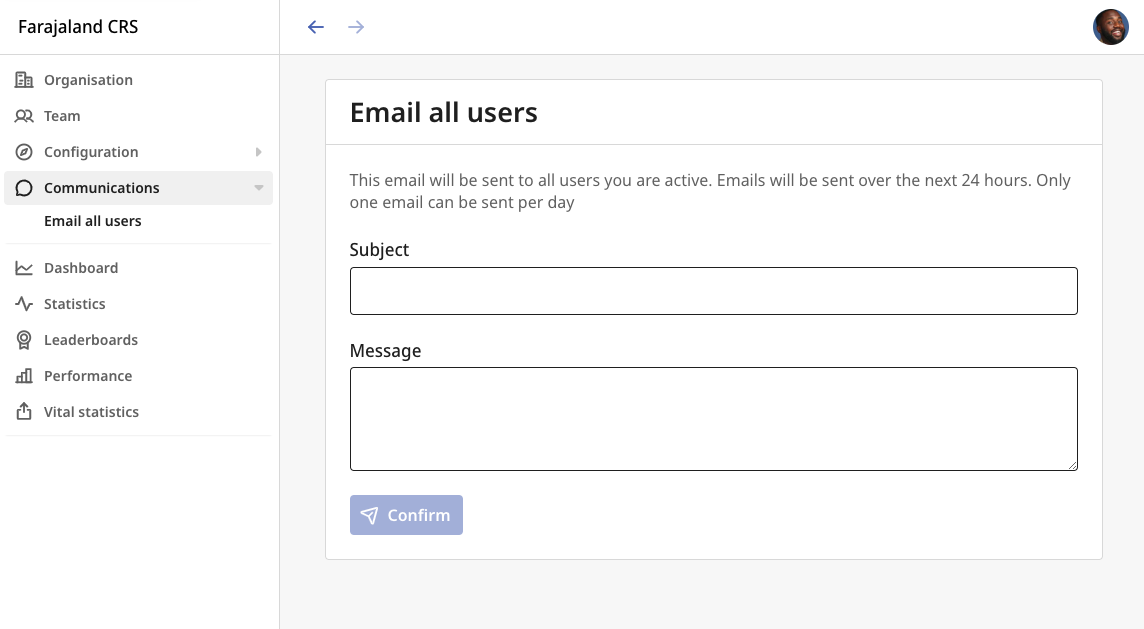Expand the Configuration submenu arrow

pyautogui.click(x=258, y=152)
